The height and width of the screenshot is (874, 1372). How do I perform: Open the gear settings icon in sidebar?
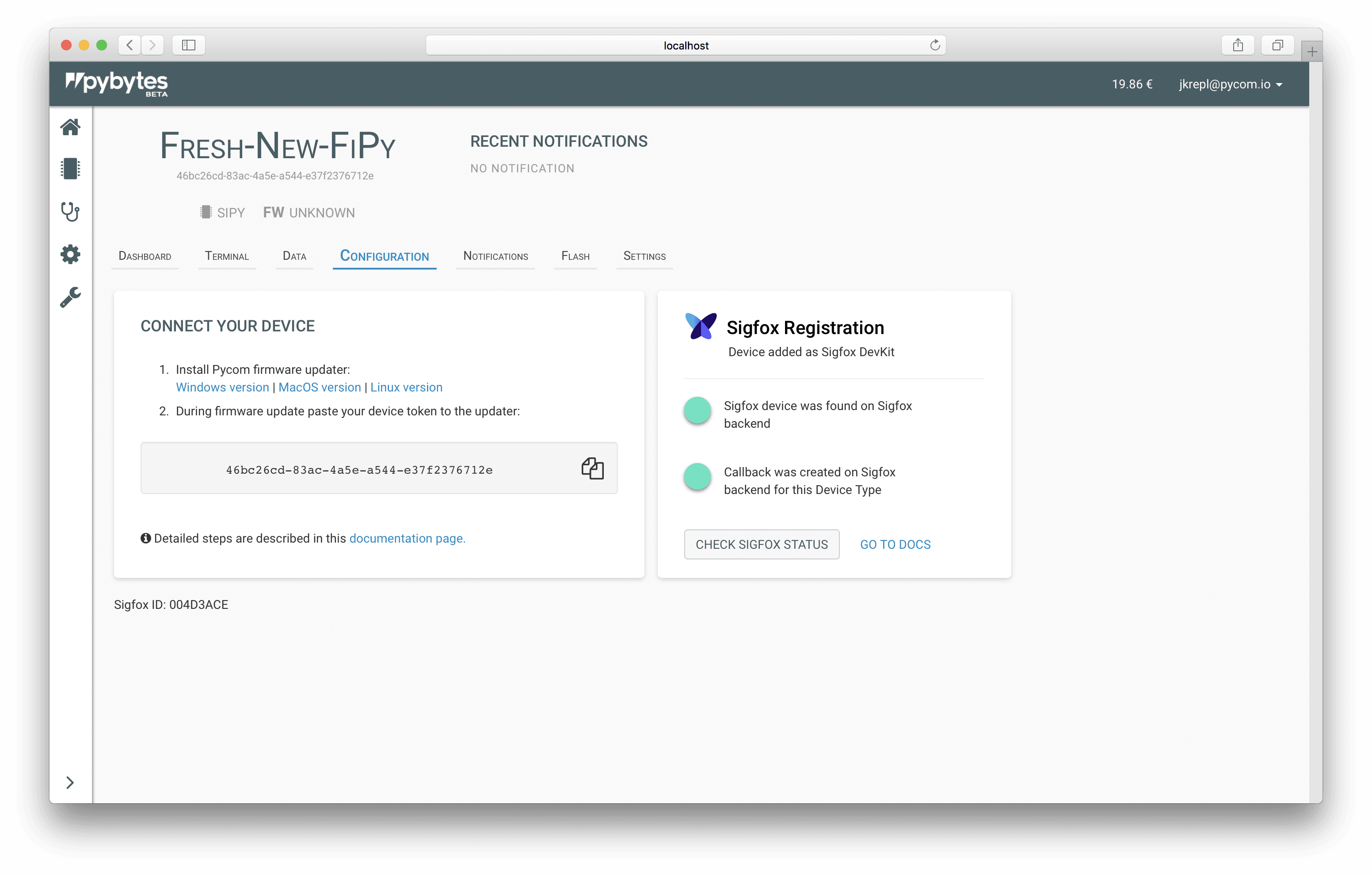coord(70,254)
